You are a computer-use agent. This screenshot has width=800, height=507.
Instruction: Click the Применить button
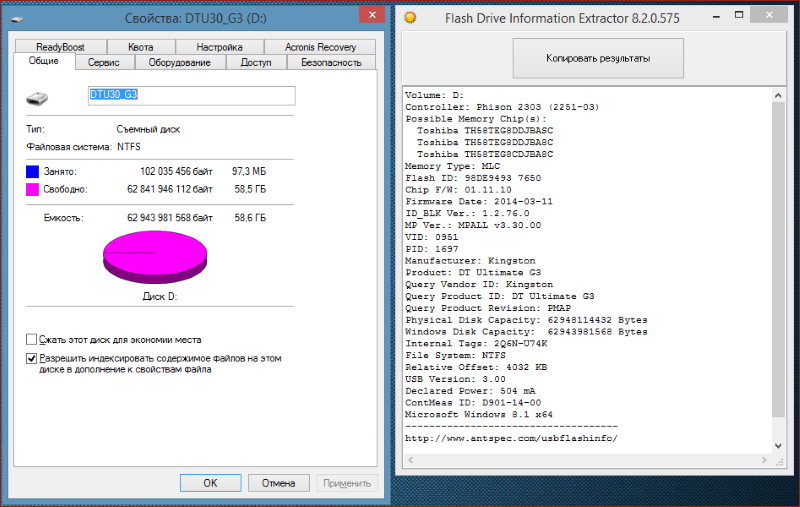(x=347, y=483)
